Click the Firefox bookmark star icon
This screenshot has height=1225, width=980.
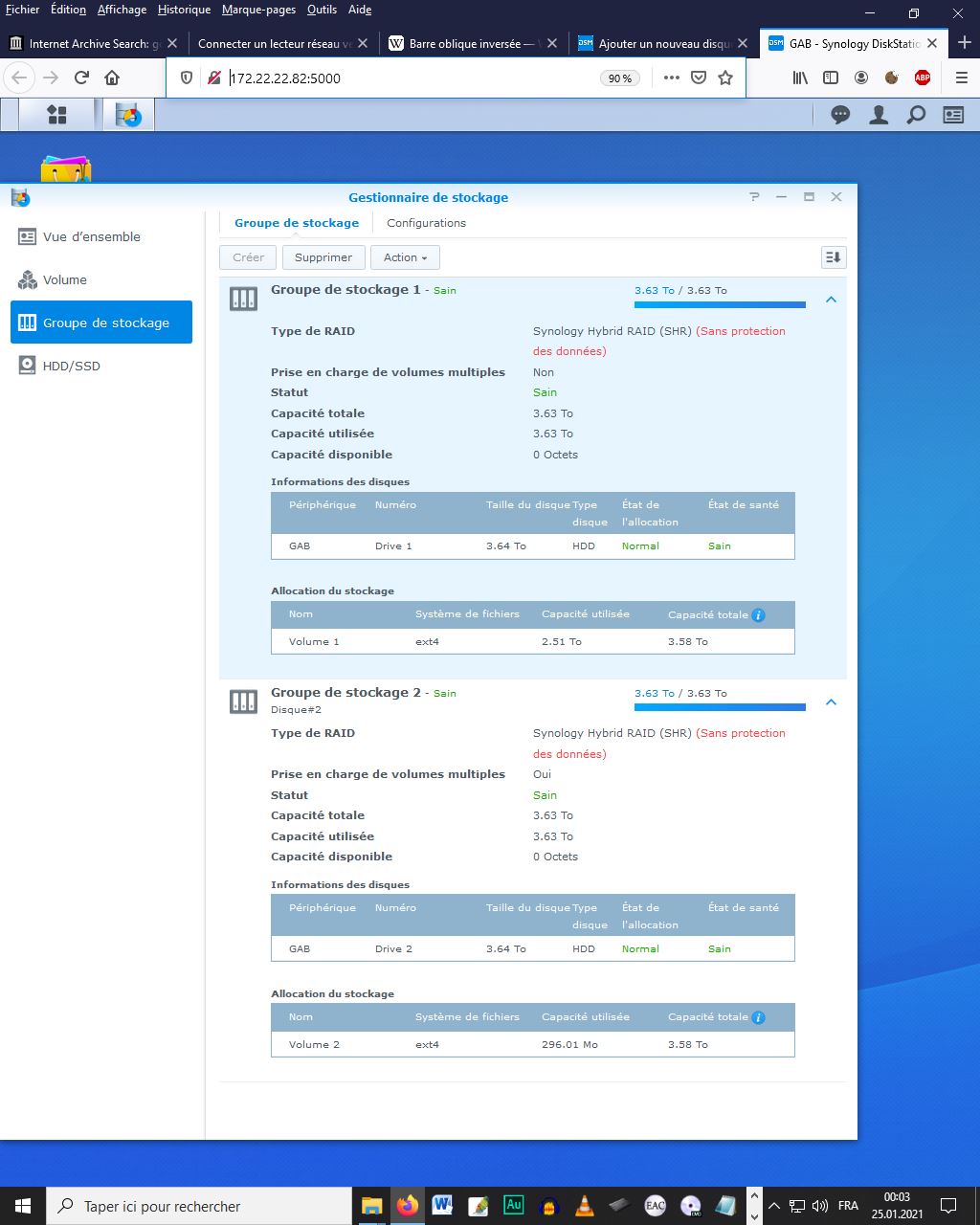coord(725,78)
